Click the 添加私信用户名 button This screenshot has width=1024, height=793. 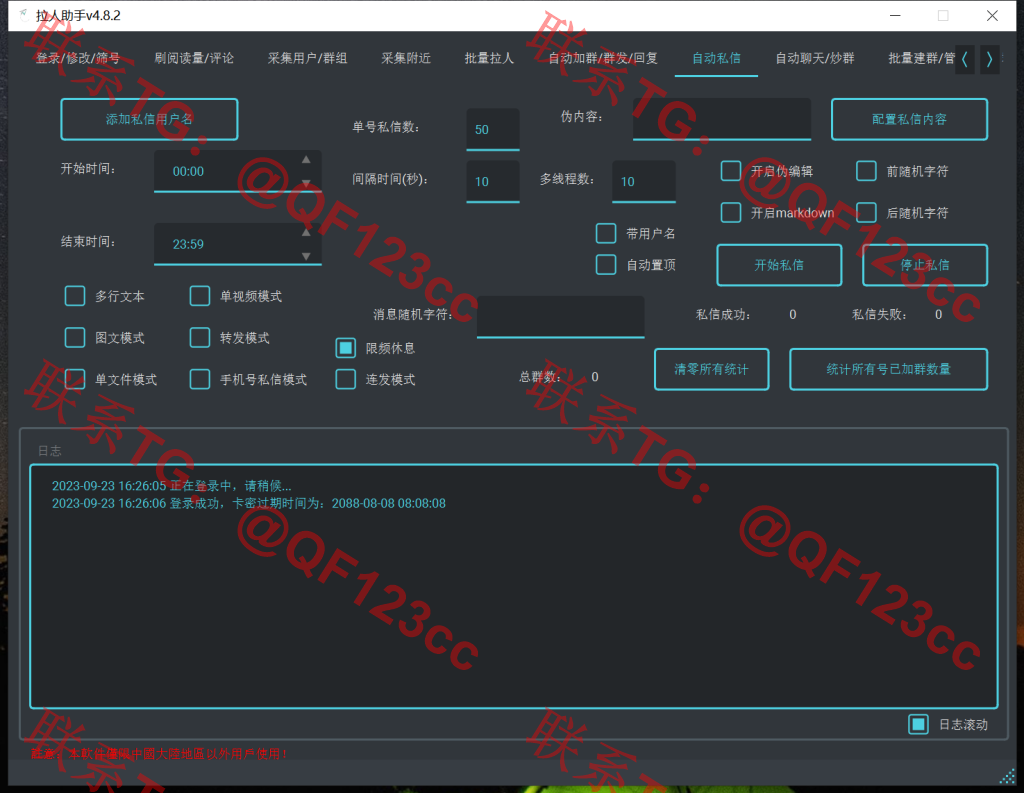click(x=149, y=119)
